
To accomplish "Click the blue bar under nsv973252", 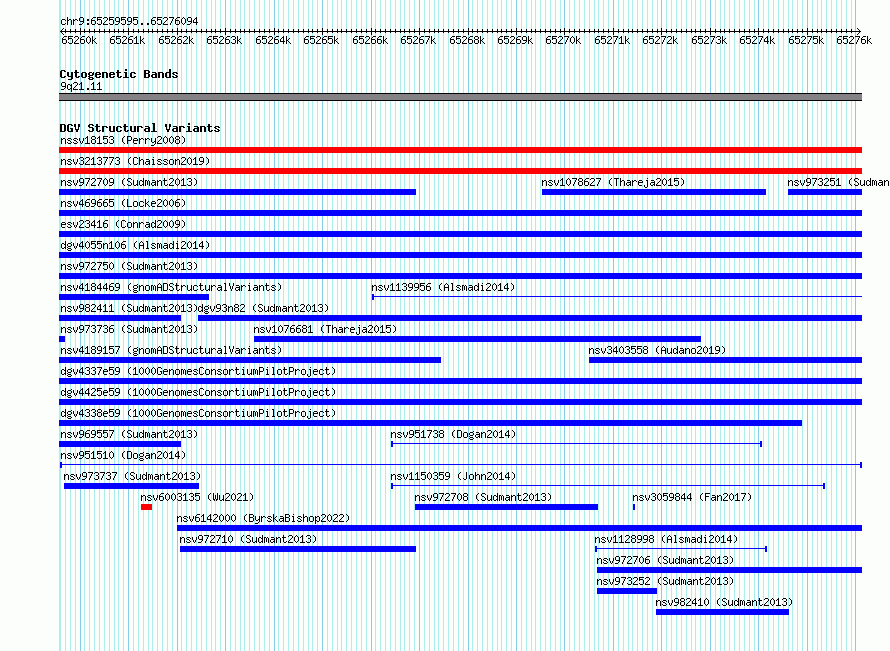I will [x=627, y=591].
